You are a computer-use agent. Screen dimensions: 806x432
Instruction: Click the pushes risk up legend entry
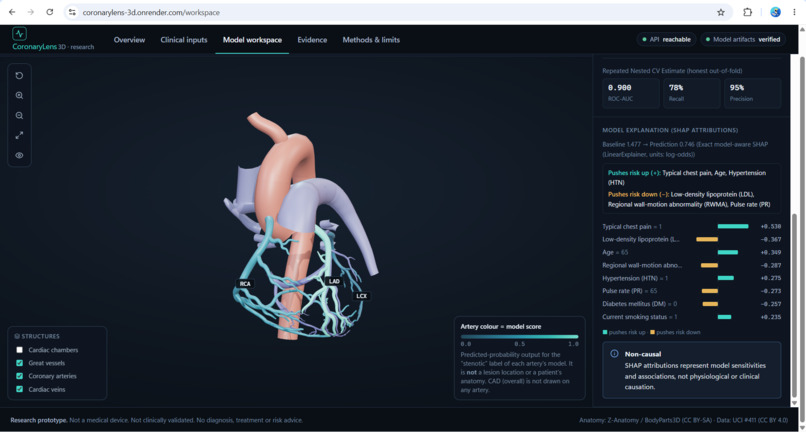pos(624,332)
